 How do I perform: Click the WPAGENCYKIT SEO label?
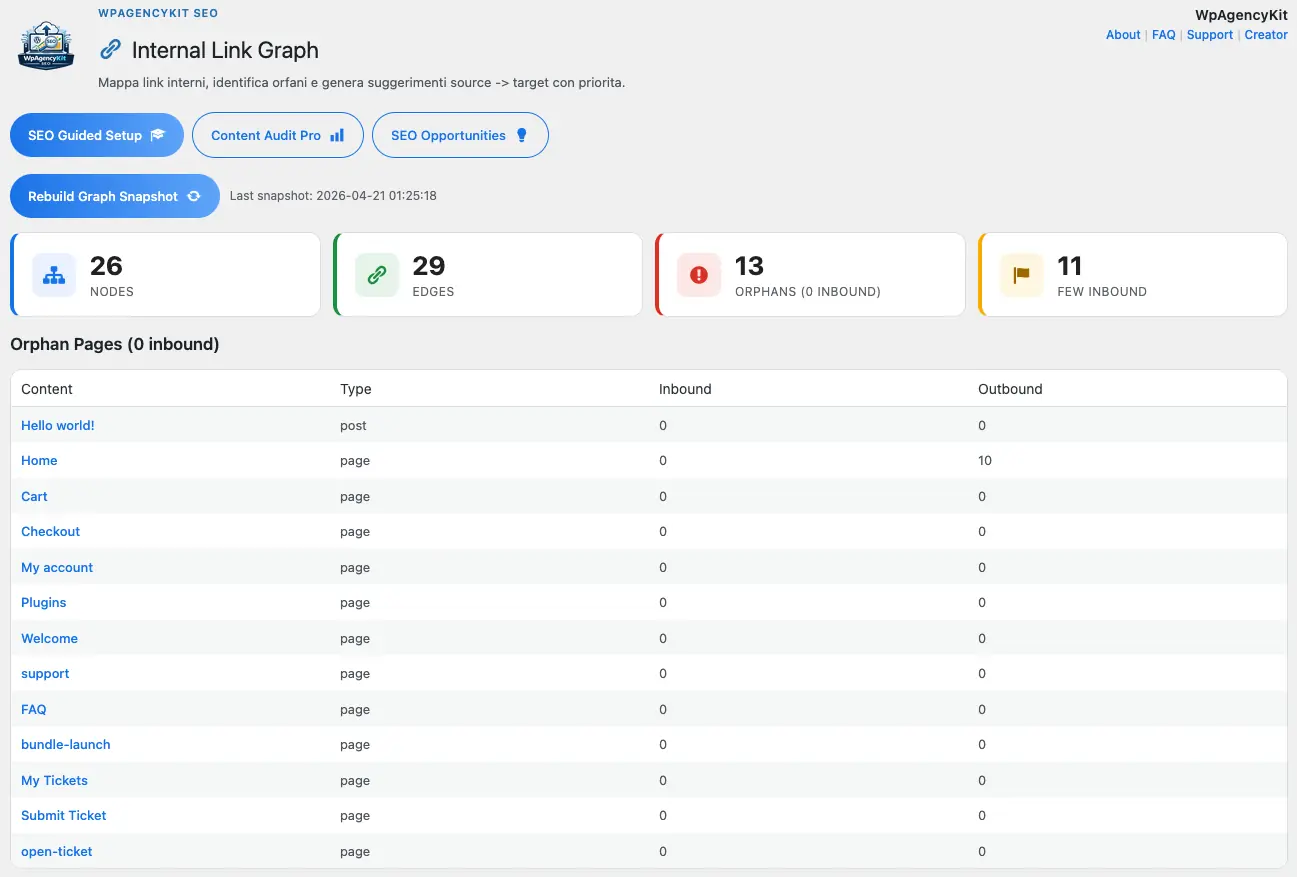[158, 13]
